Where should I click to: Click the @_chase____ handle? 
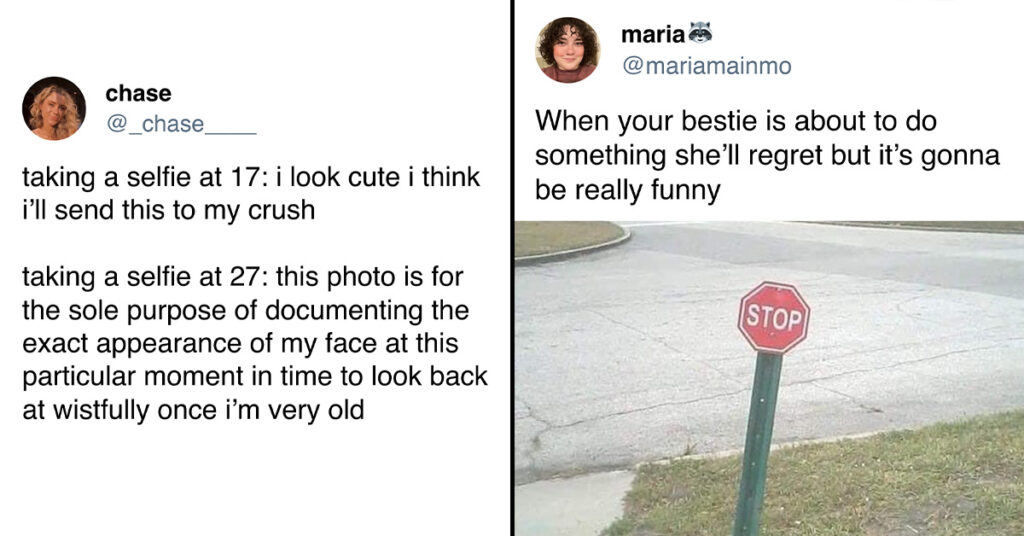coord(181,124)
